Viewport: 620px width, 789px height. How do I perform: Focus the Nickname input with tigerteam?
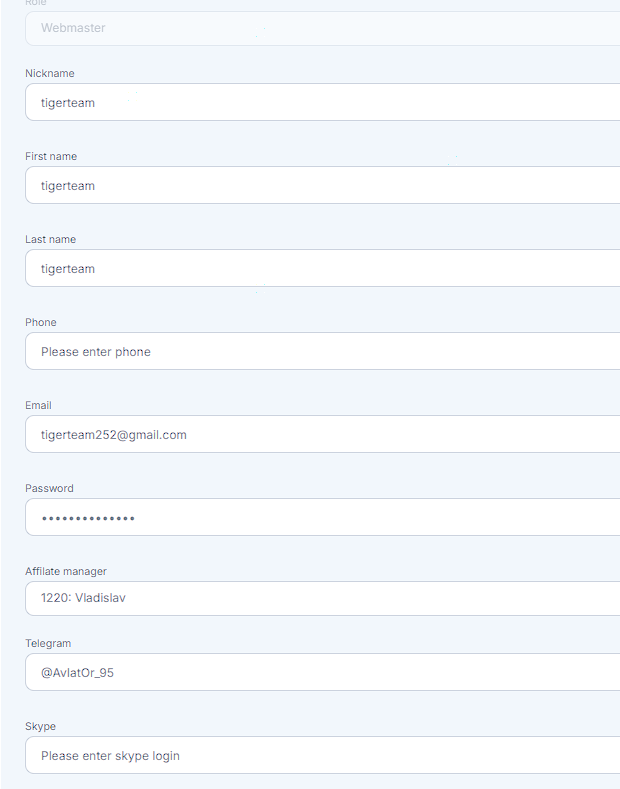coord(323,102)
